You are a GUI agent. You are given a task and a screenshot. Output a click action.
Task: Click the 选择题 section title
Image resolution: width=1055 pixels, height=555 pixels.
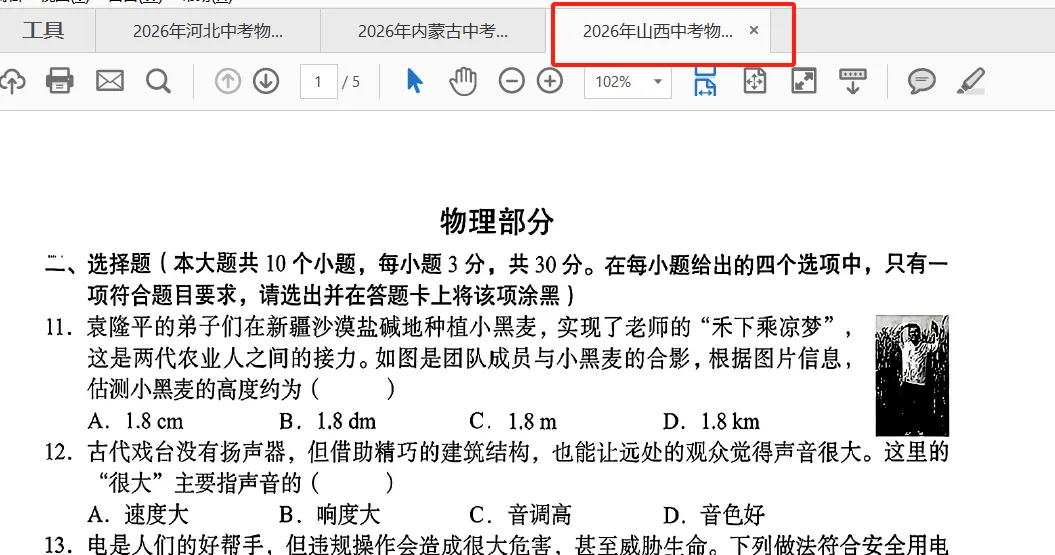(119, 264)
